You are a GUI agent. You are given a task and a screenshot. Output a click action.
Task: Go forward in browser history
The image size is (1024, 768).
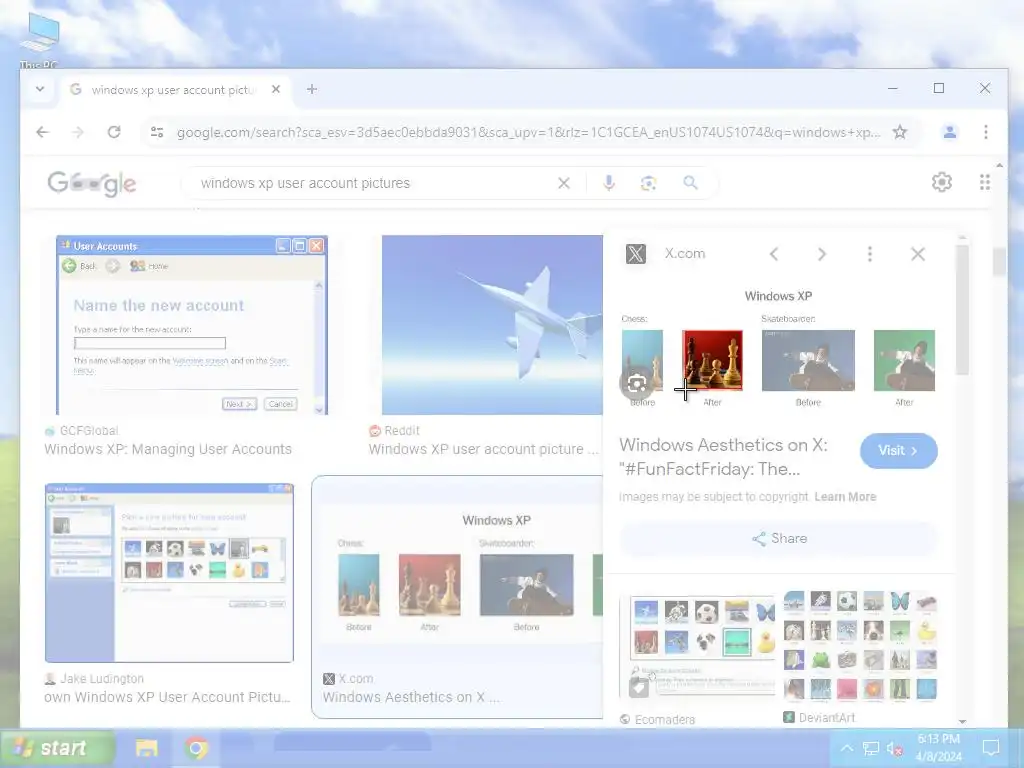(x=78, y=132)
